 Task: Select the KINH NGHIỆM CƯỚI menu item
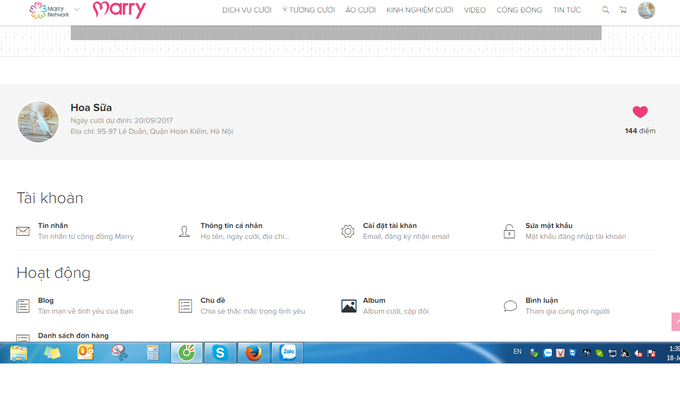pyautogui.click(x=419, y=10)
